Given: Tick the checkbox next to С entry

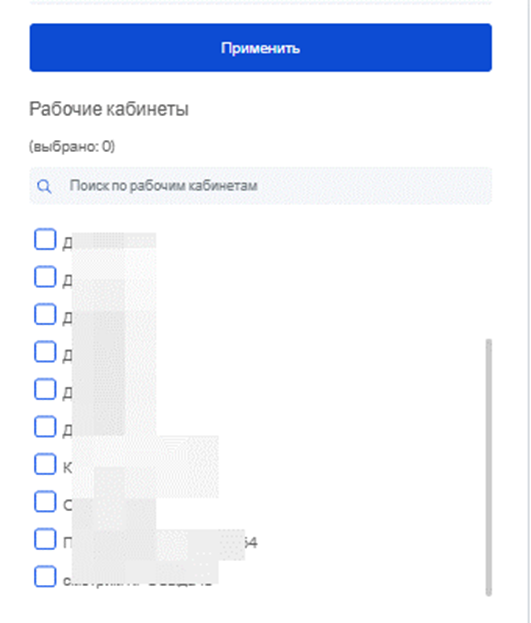Looking at the screenshot, I should 45,501.
